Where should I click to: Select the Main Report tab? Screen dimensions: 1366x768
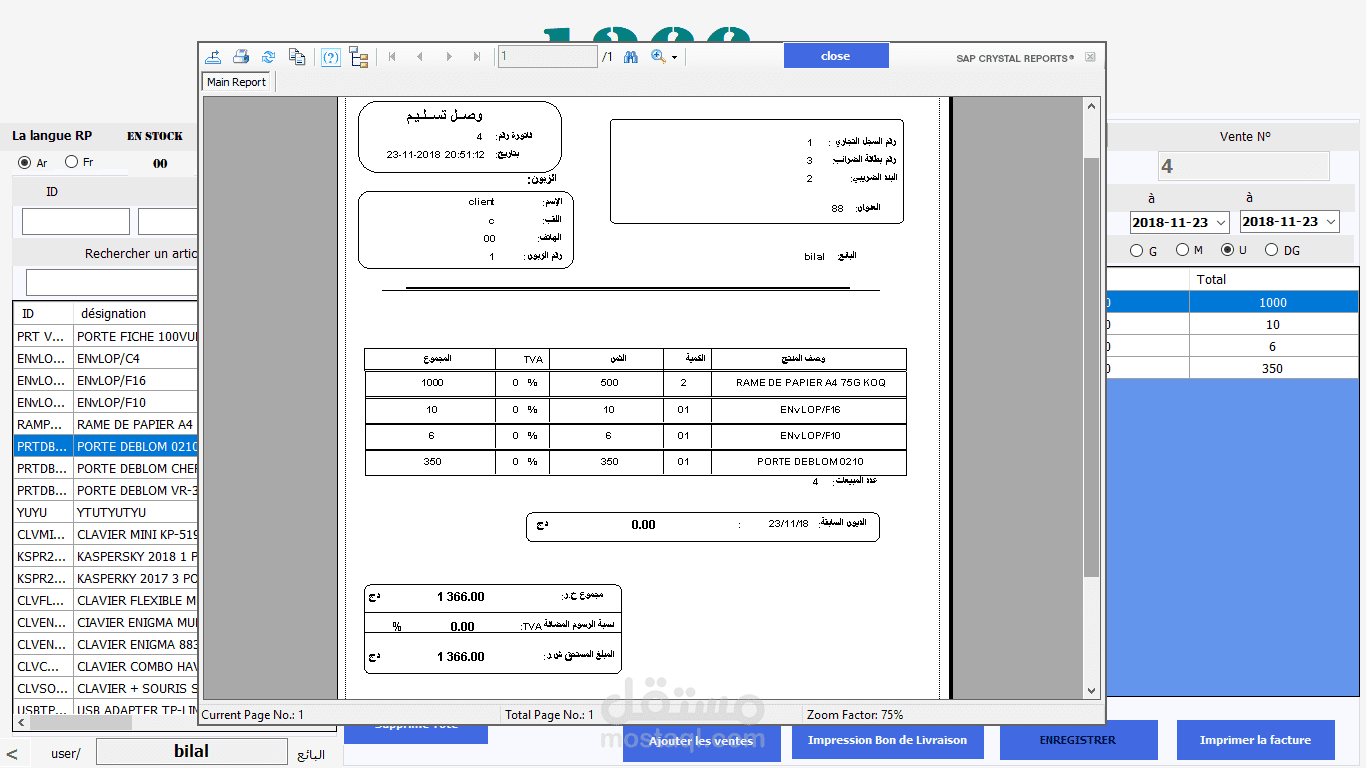[x=237, y=82]
